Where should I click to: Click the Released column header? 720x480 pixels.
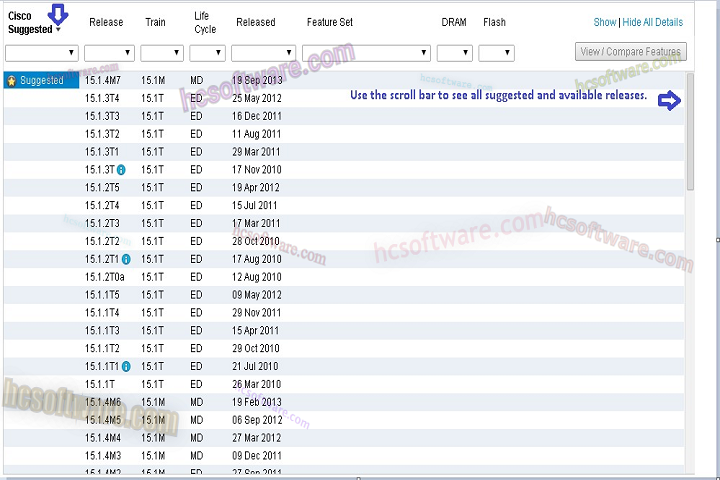pos(256,22)
